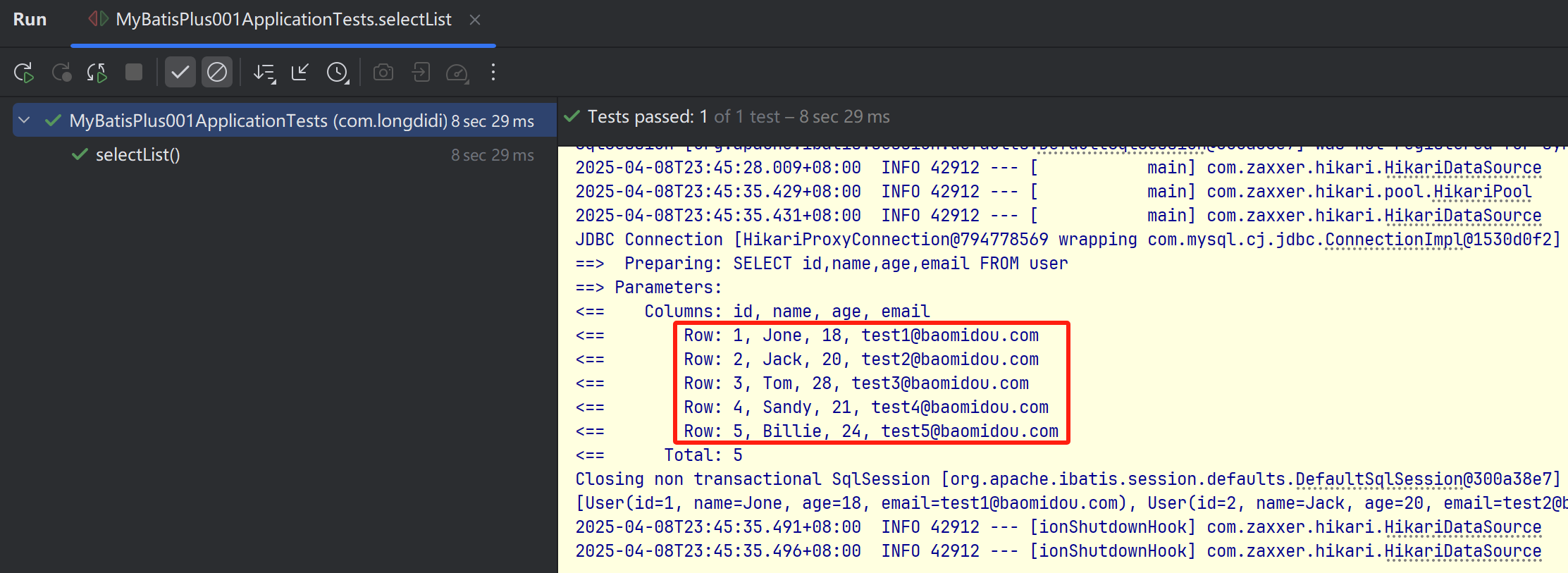Screen dimensions: 1568x573
Task: Click the last HikariDataSource link at 23:45:35.496
Action: [x=1462, y=551]
